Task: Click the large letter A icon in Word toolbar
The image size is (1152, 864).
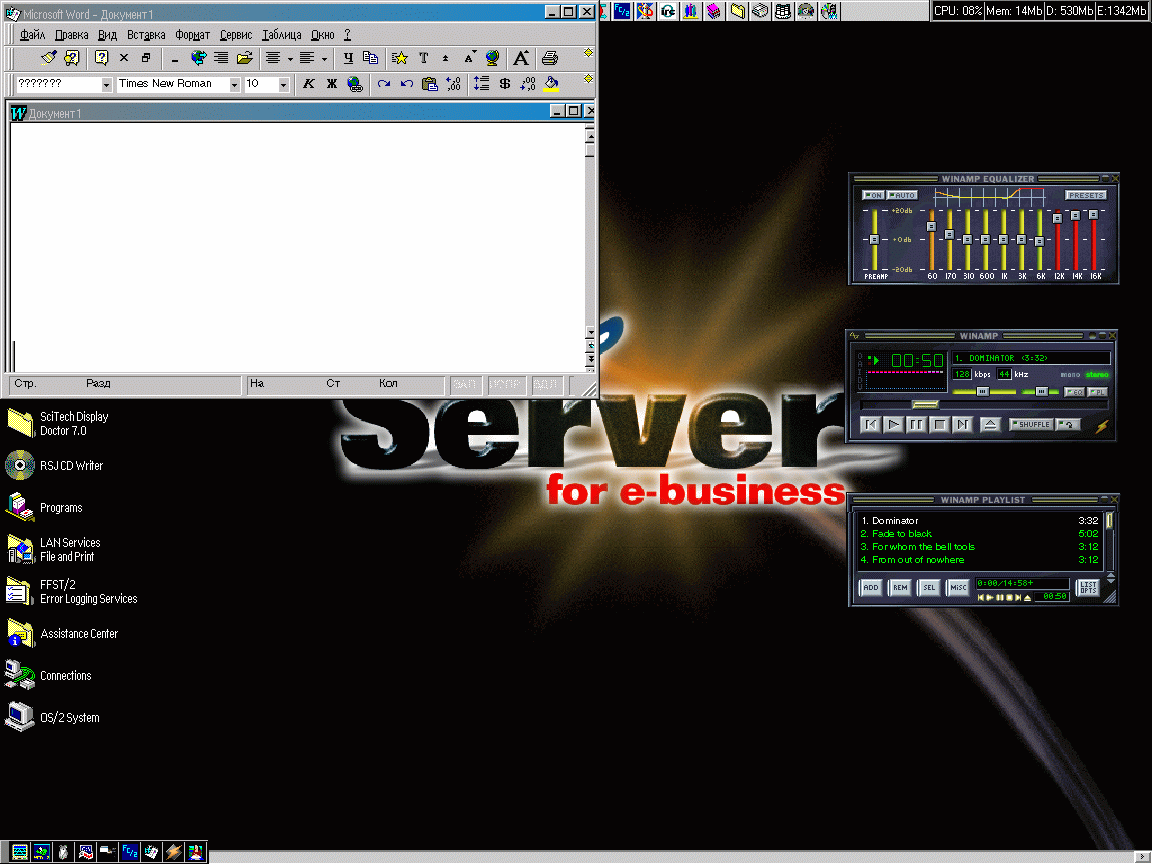Action: pyautogui.click(x=521, y=58)
